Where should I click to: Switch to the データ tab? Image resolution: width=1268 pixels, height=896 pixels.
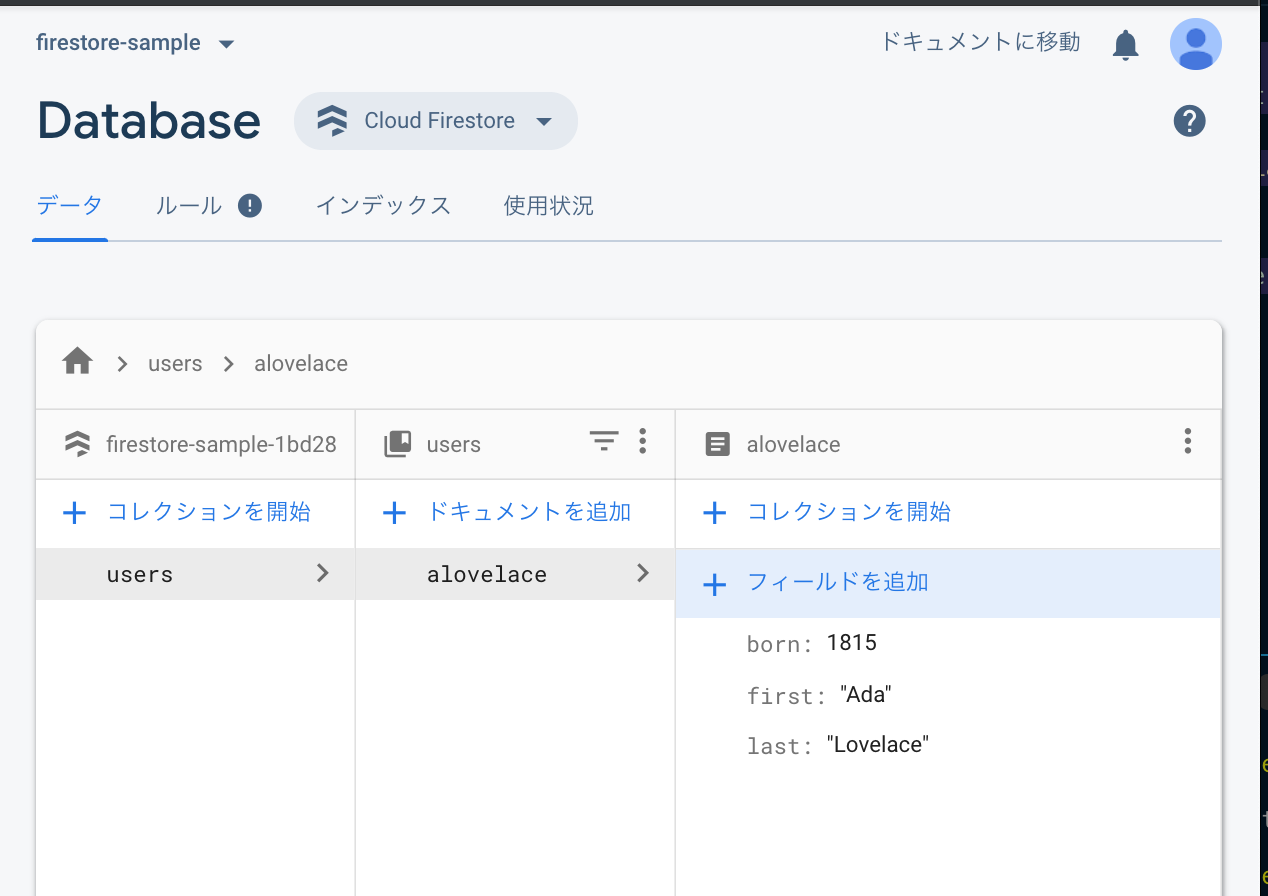[70, 206]
